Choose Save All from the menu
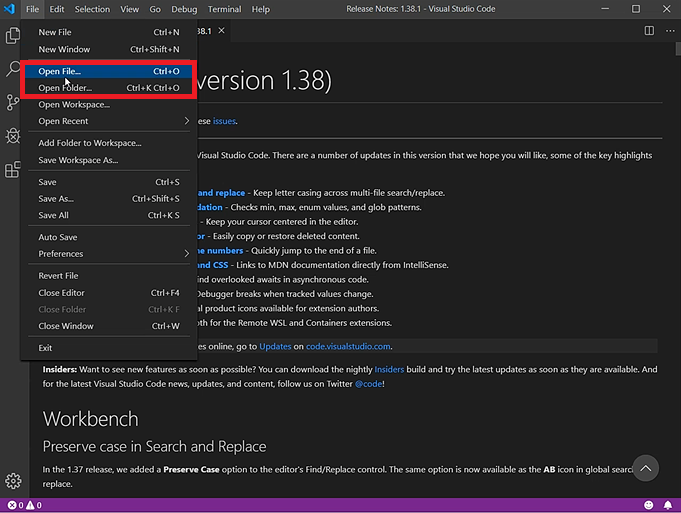The height and width of the screenshot is (513, 681). (109, 215)
